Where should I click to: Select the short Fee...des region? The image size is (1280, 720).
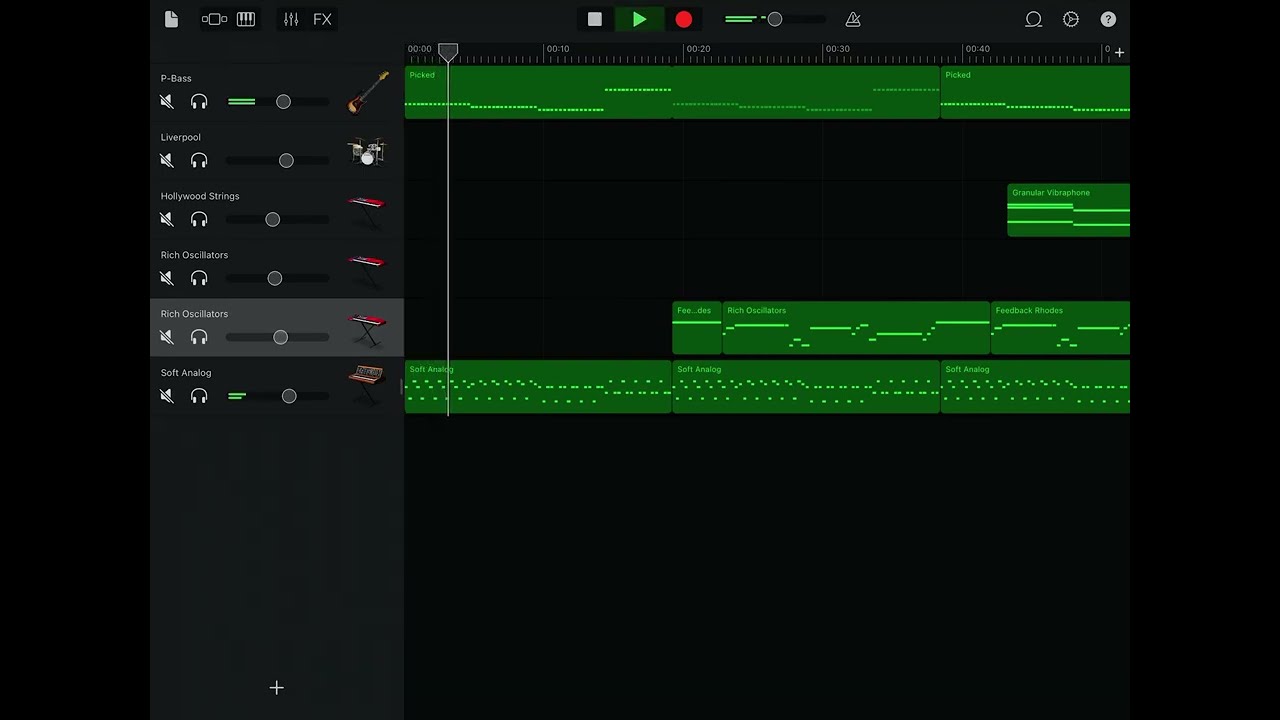[x=697, y=328]
